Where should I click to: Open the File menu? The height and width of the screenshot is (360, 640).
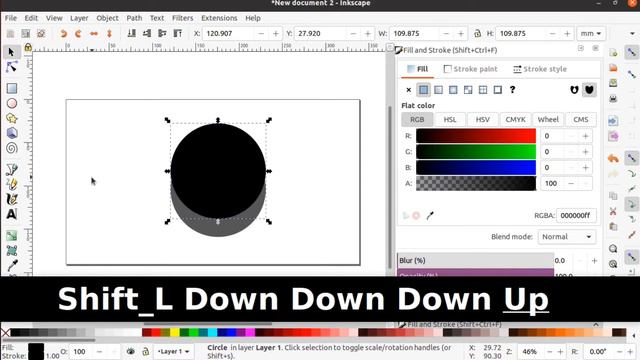(x=11, y=18)
